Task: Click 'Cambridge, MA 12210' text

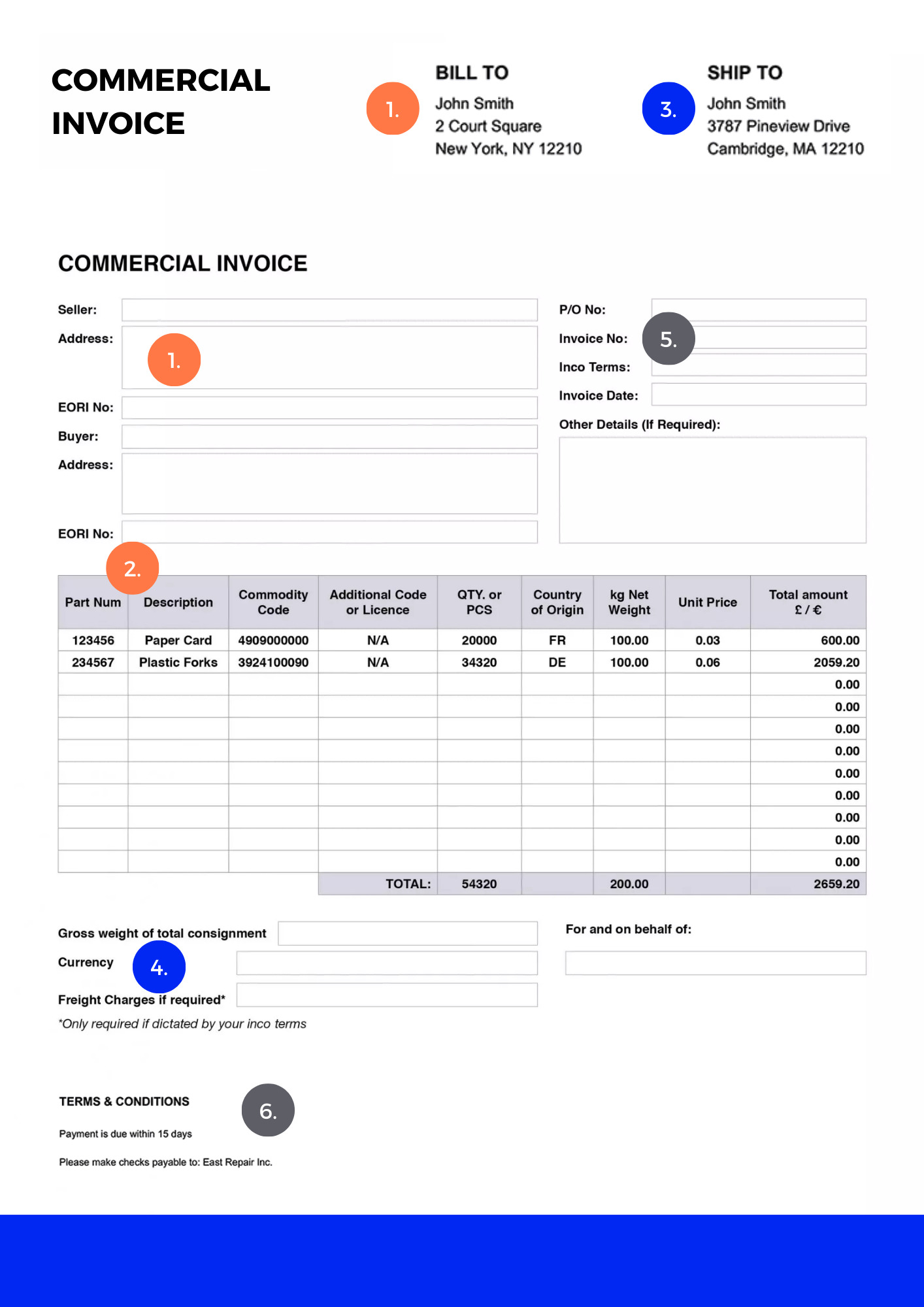Action: pyautogui.click(x=785, y=149)
